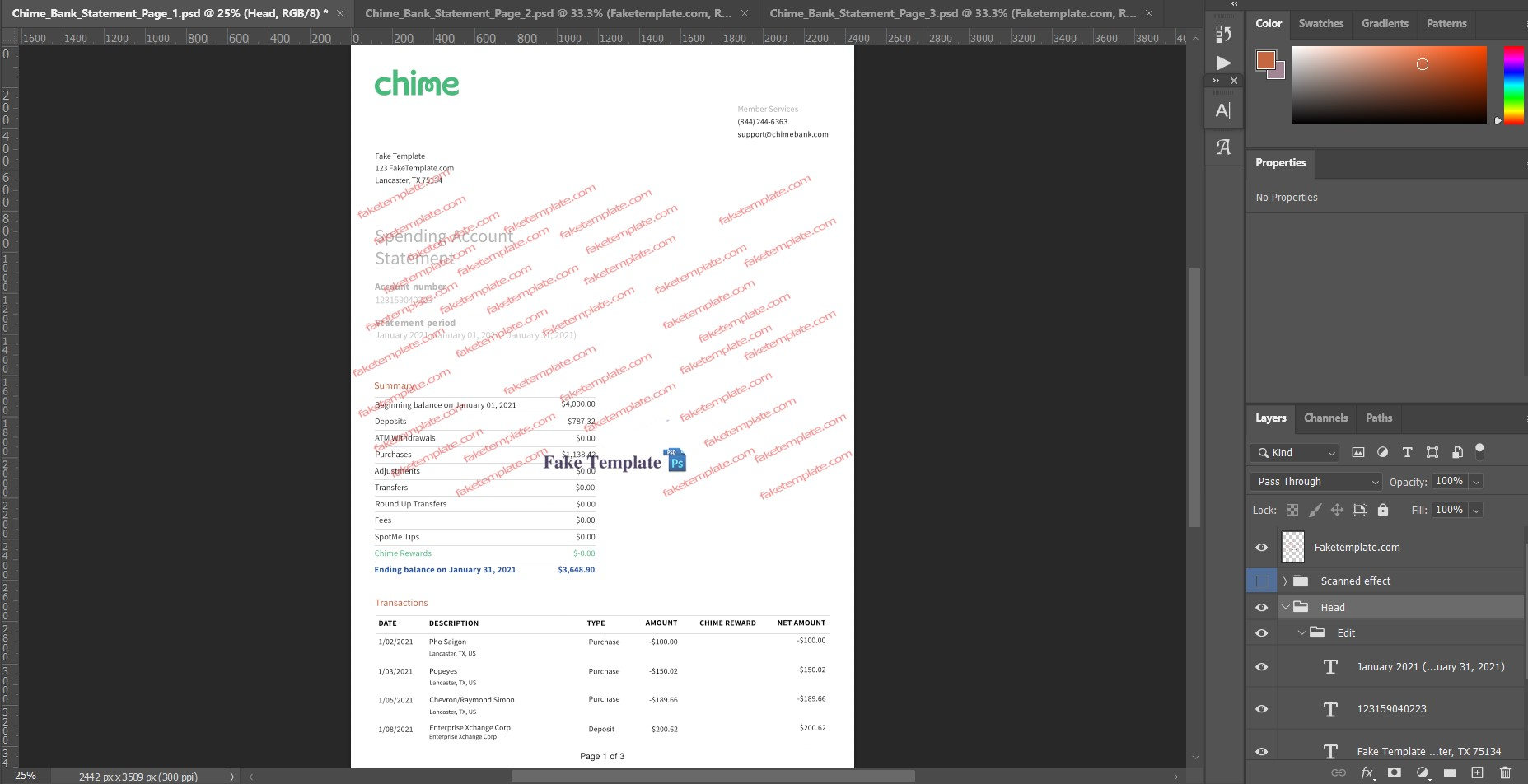Create a new adjustment layer
Image resolution: width=1528 pixels, height=784 pixels.
coord(1422,772)
